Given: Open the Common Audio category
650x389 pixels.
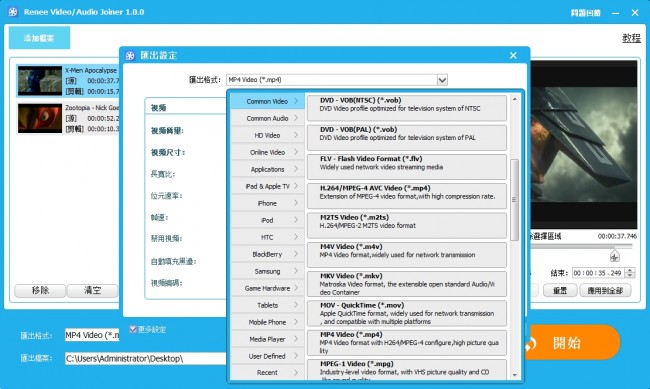Looking at the screenshot, I should (267, 118).
